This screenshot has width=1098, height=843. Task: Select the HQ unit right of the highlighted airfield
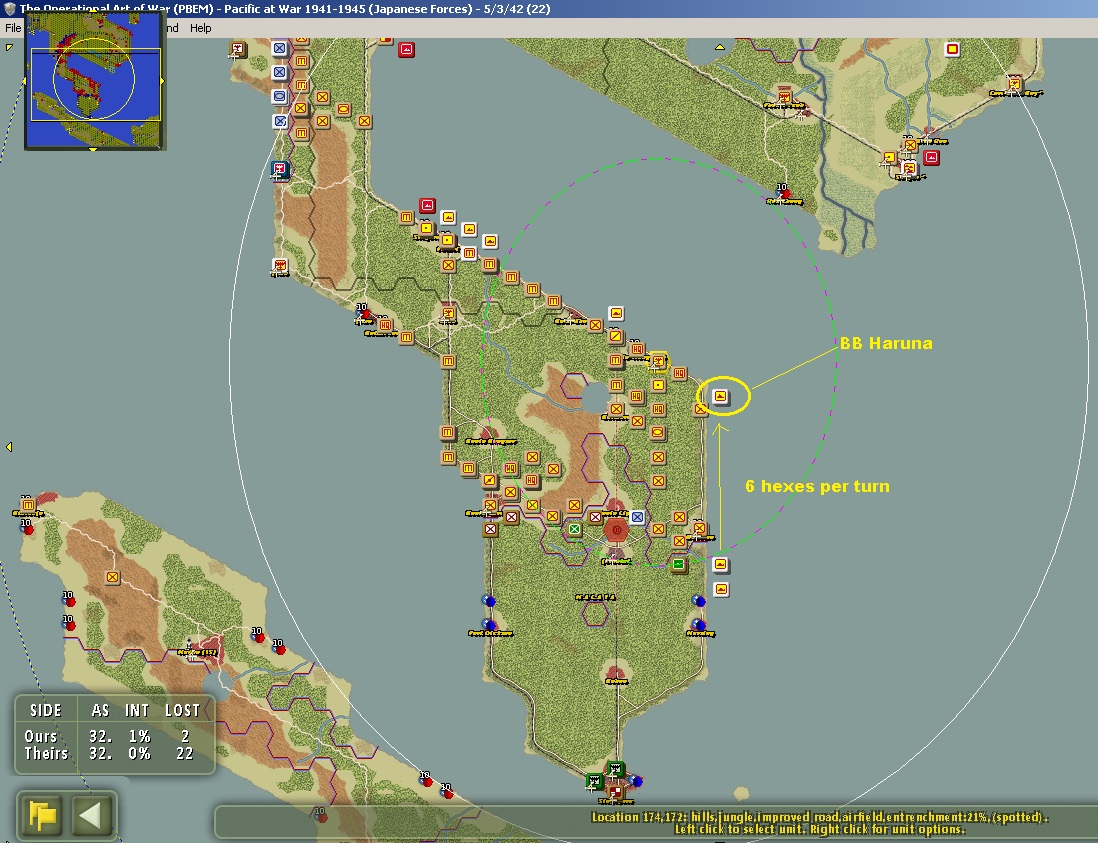pyautogui.click(x=679, y=373)
